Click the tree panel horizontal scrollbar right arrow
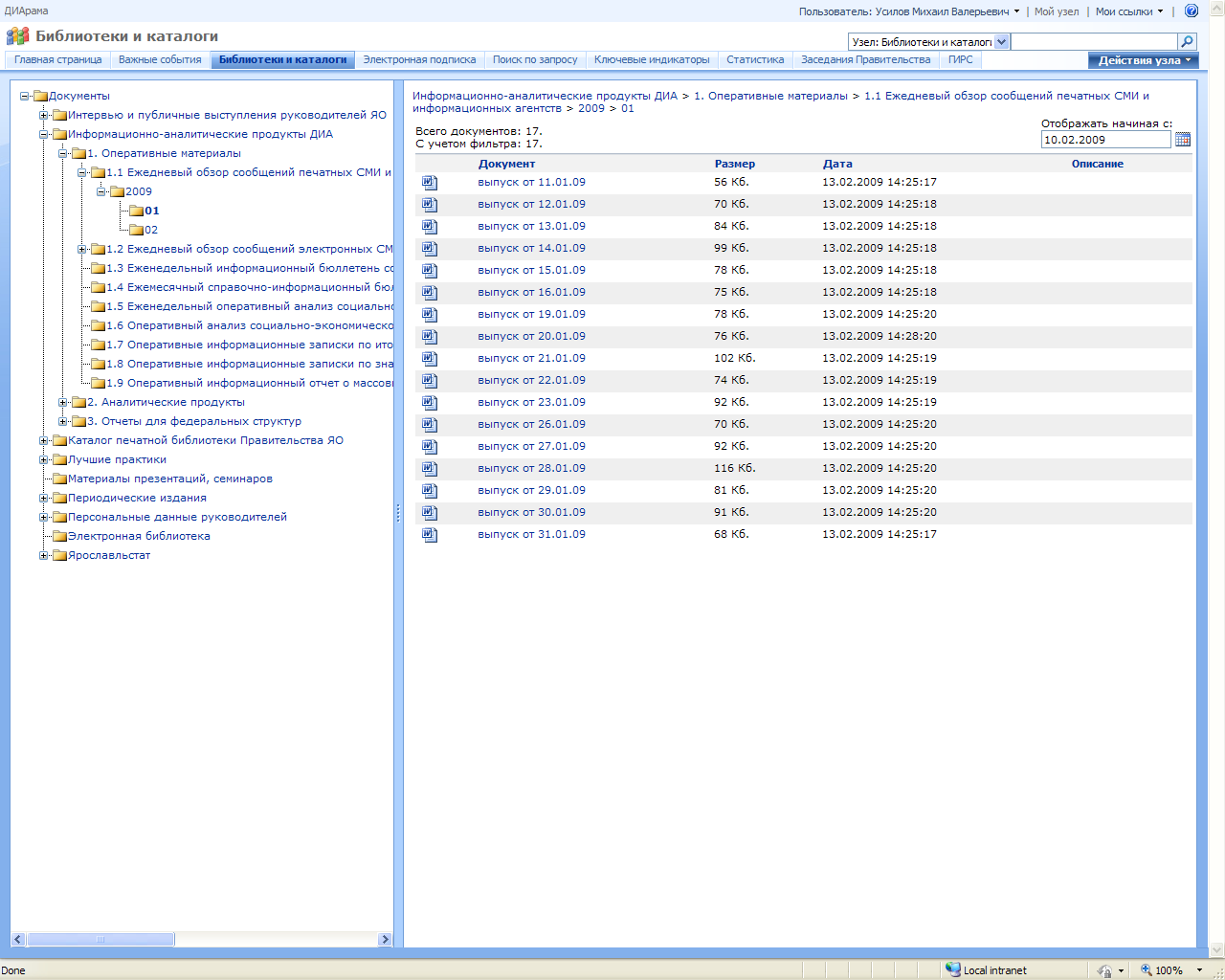 [385, 940]
